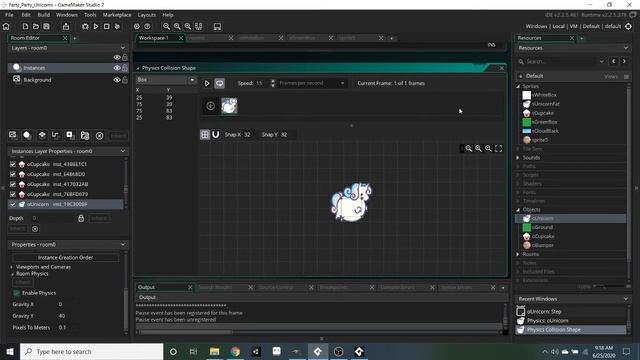640x360 pixels.
Task: Open the Frames per second dropdown
Action: [x=312, y=83]
